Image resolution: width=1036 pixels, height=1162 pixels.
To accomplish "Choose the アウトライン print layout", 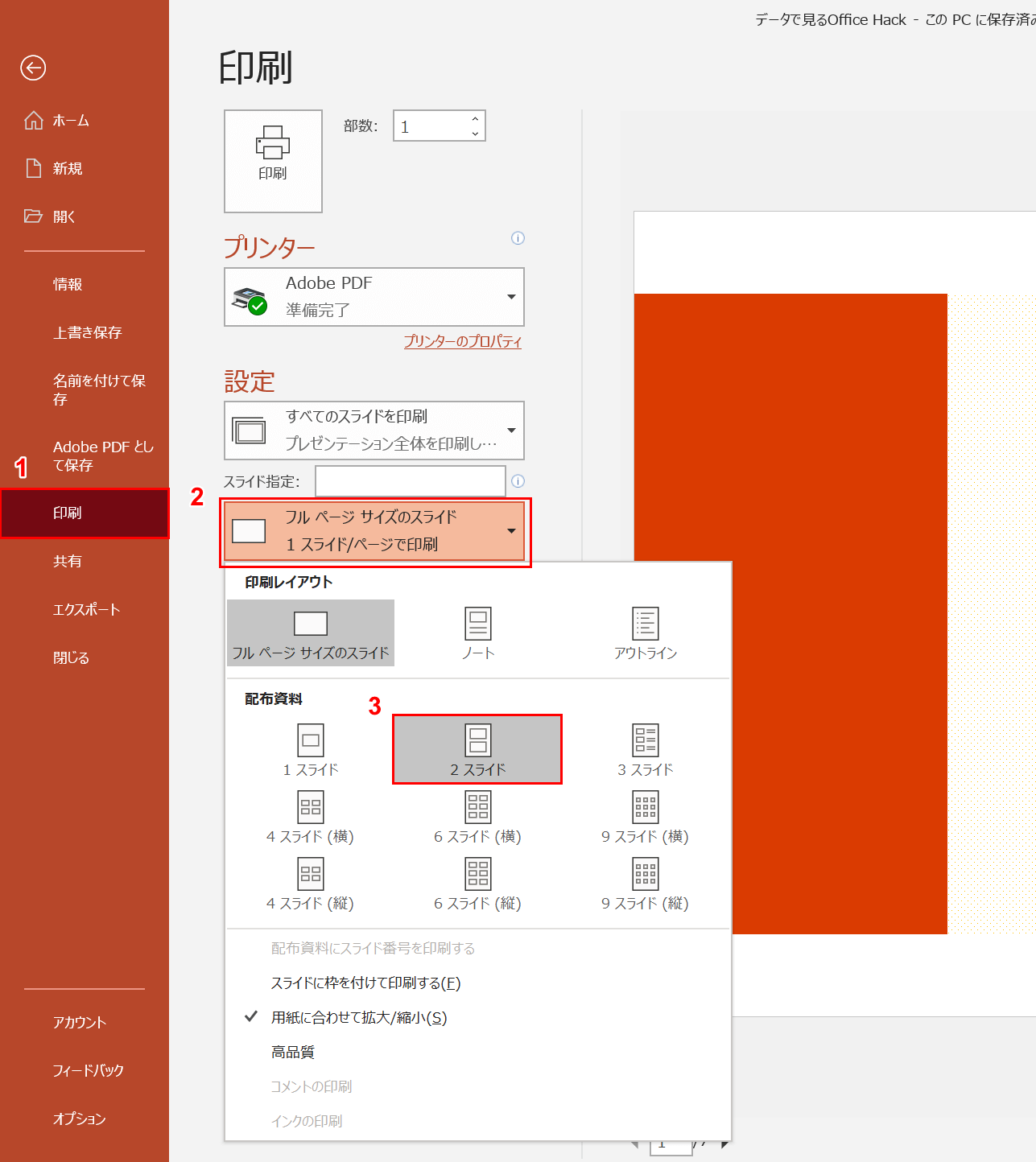I will [646, 633].
